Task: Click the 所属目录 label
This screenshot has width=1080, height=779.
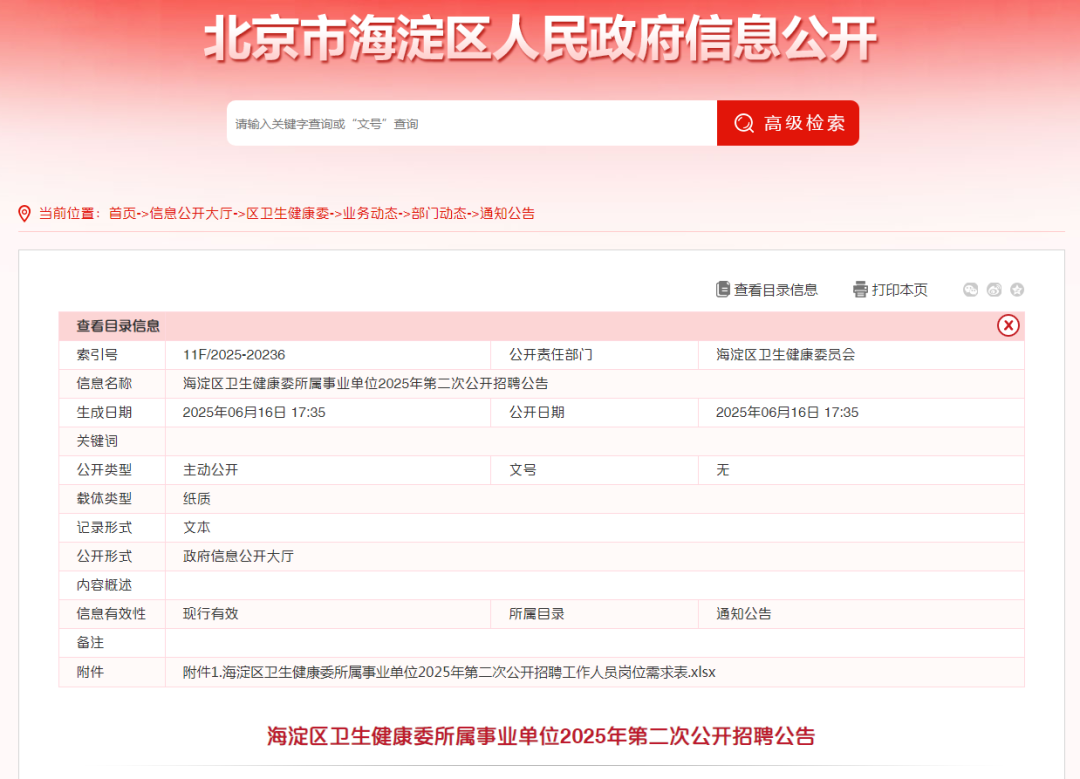Action: (x=537, y=614)
